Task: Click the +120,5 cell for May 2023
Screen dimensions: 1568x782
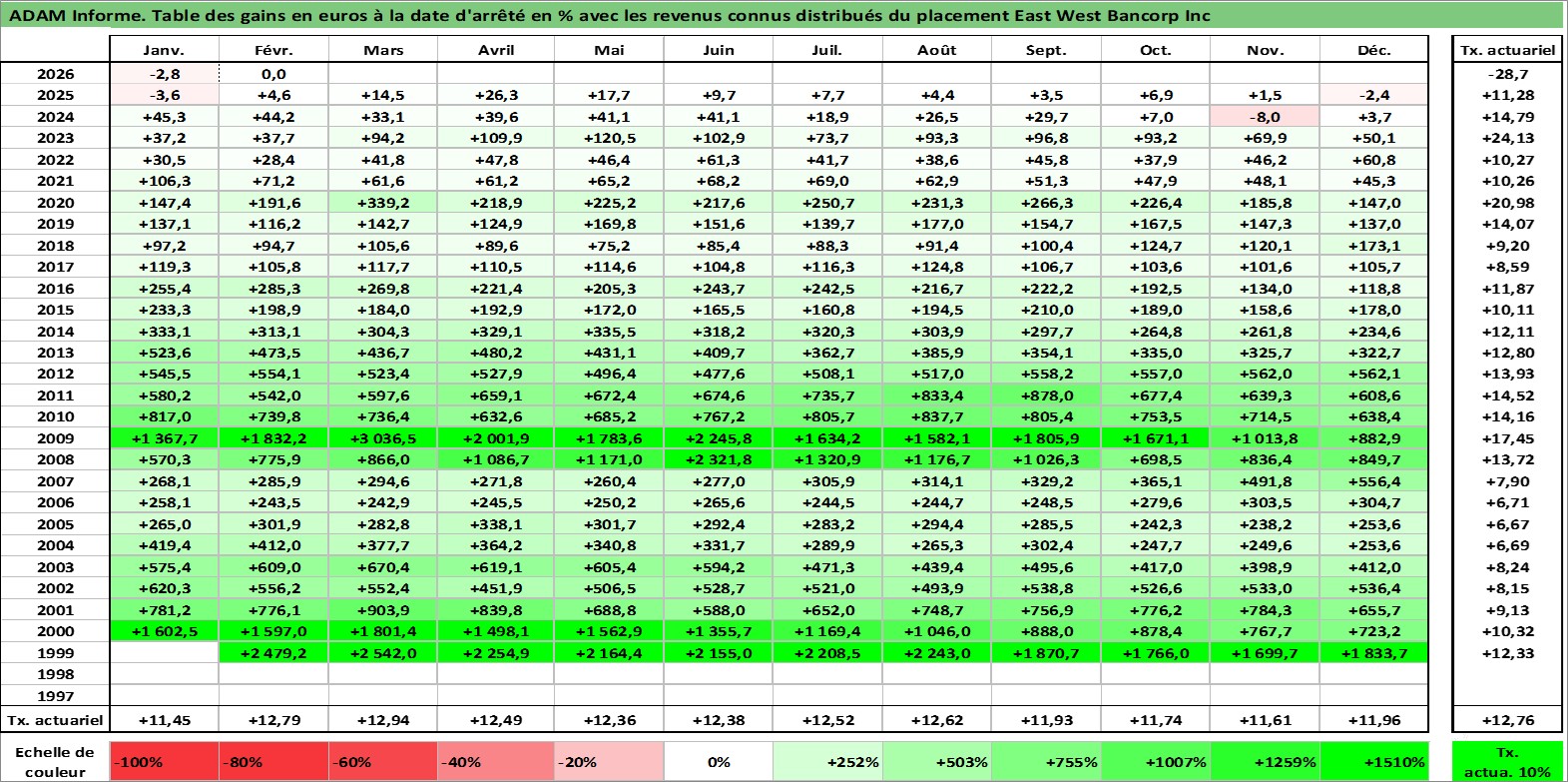Action: click(608, 138)
